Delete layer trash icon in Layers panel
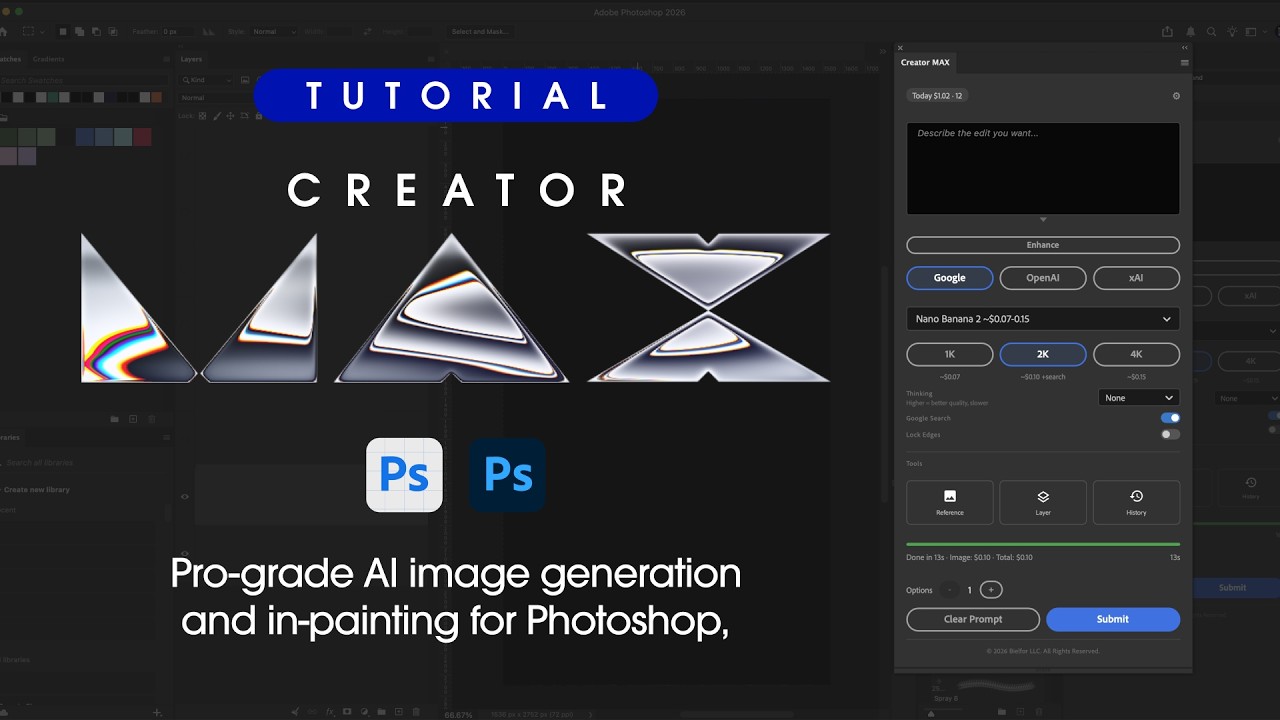Viewport: 1280px width, 720px height. [416, 712]
